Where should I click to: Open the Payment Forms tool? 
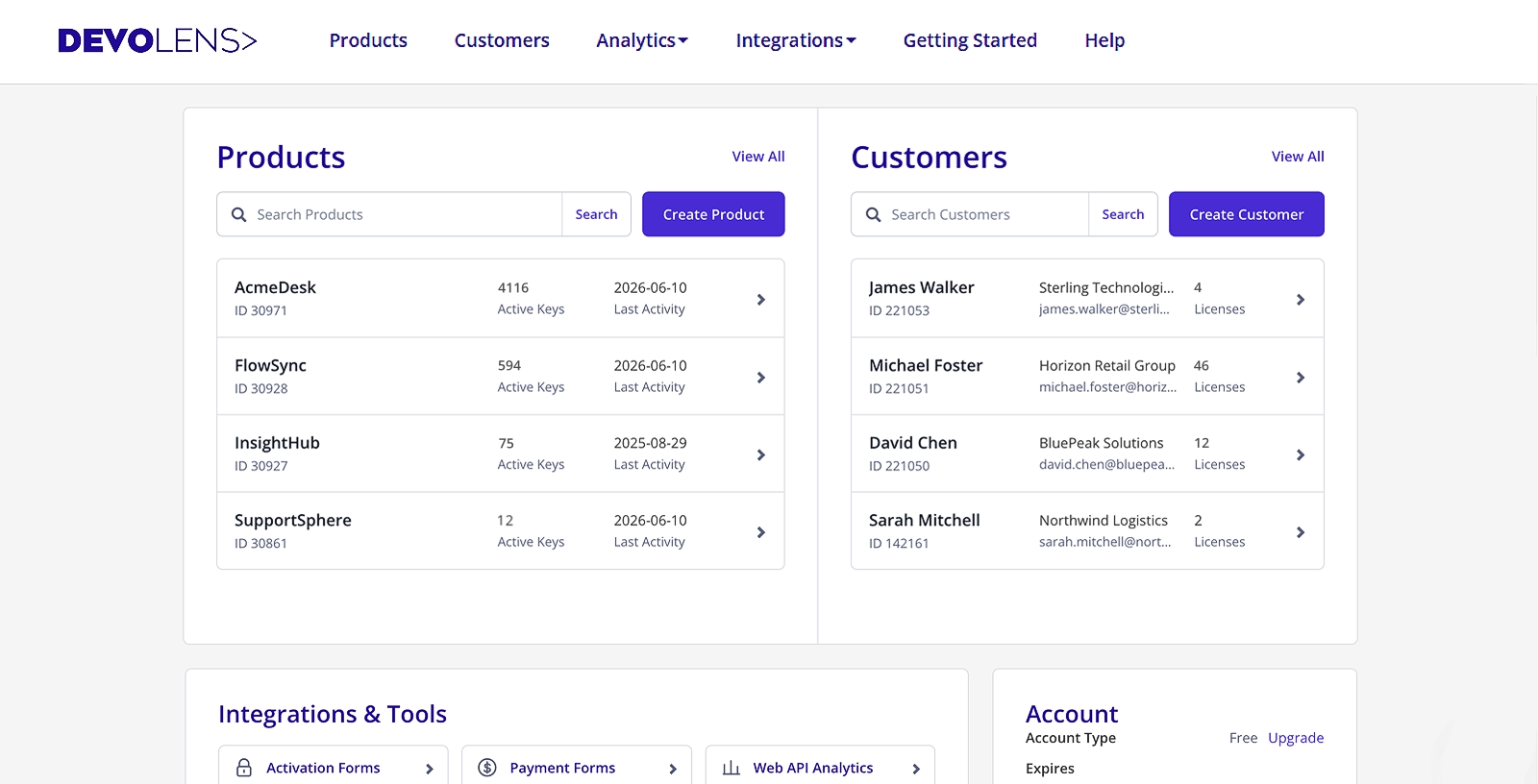pyautogui.click(x=577, y=768)
